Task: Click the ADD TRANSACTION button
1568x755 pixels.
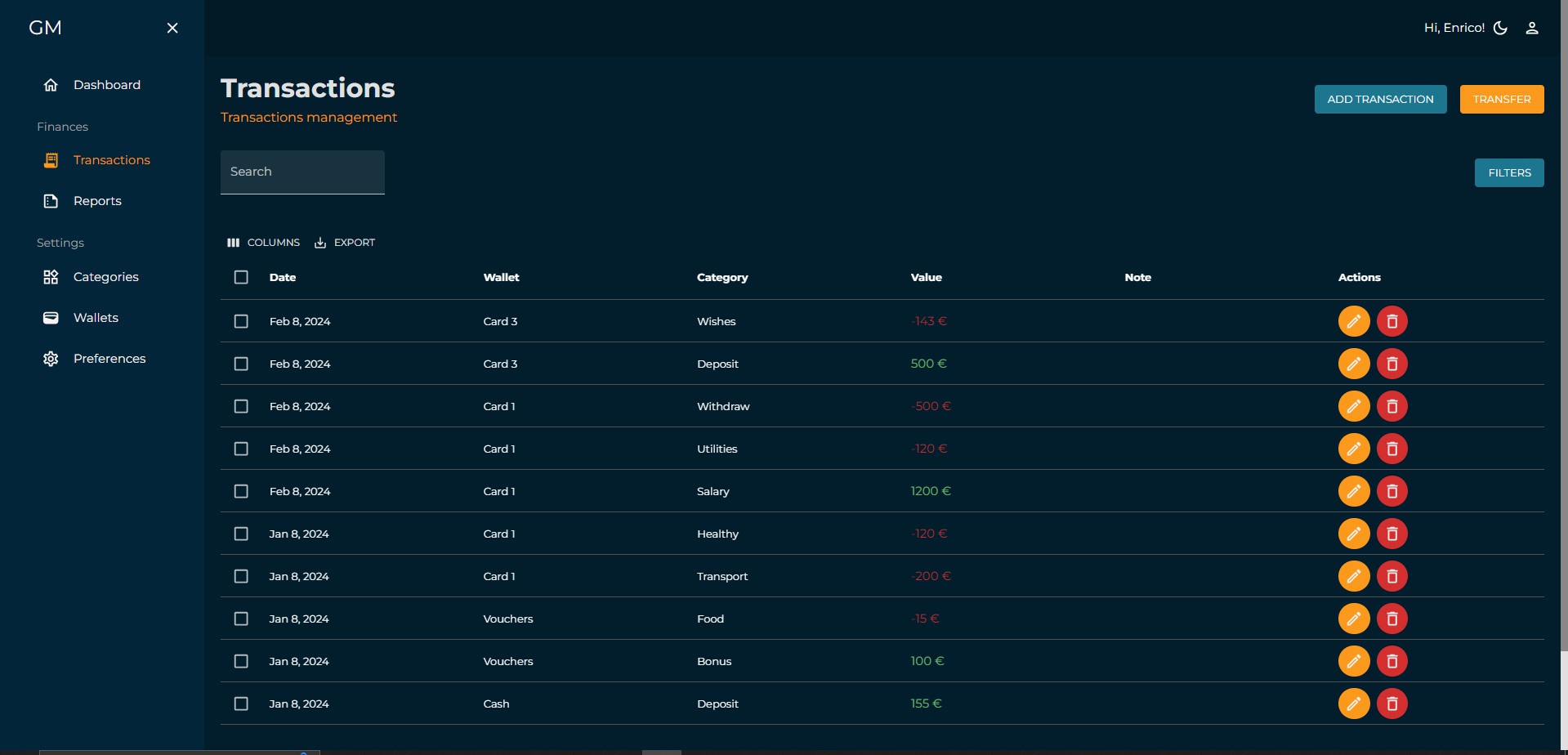Action: point(1380,99)
